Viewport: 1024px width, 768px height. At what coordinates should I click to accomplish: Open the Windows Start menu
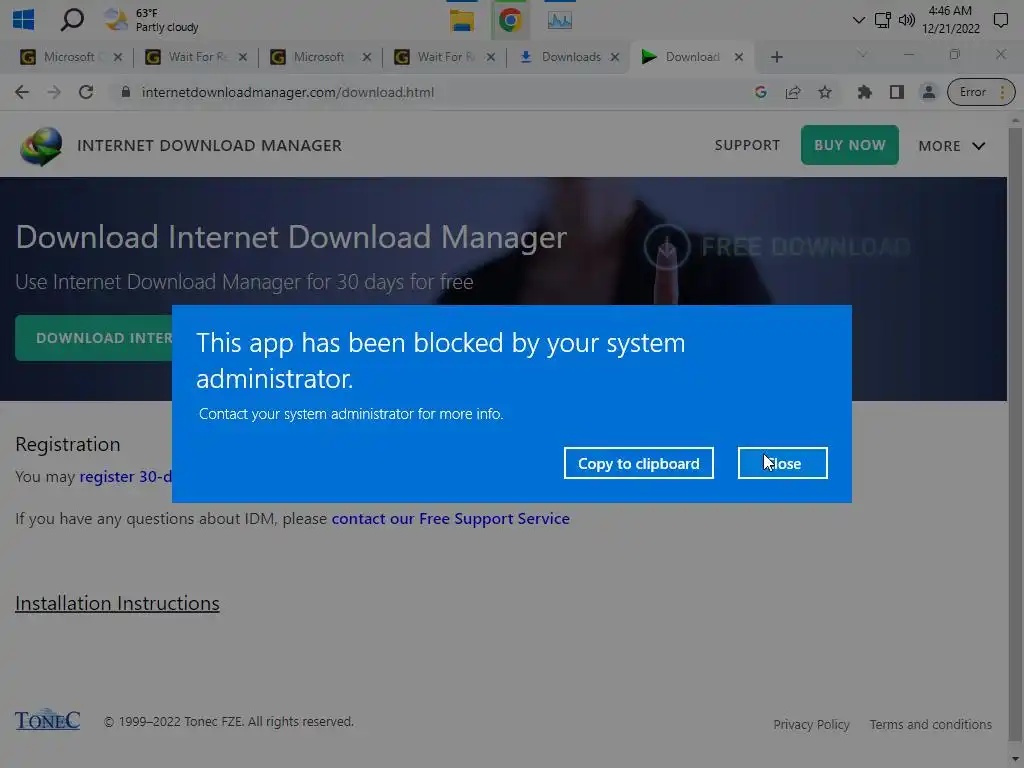coord(24,20)
